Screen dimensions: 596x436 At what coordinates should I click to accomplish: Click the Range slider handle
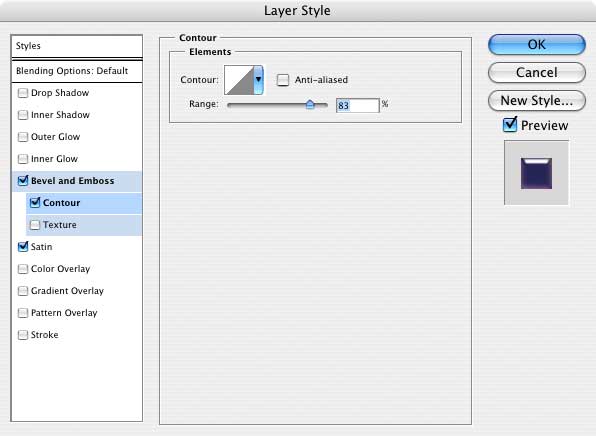pyautogui.click(x=310, y=104)
